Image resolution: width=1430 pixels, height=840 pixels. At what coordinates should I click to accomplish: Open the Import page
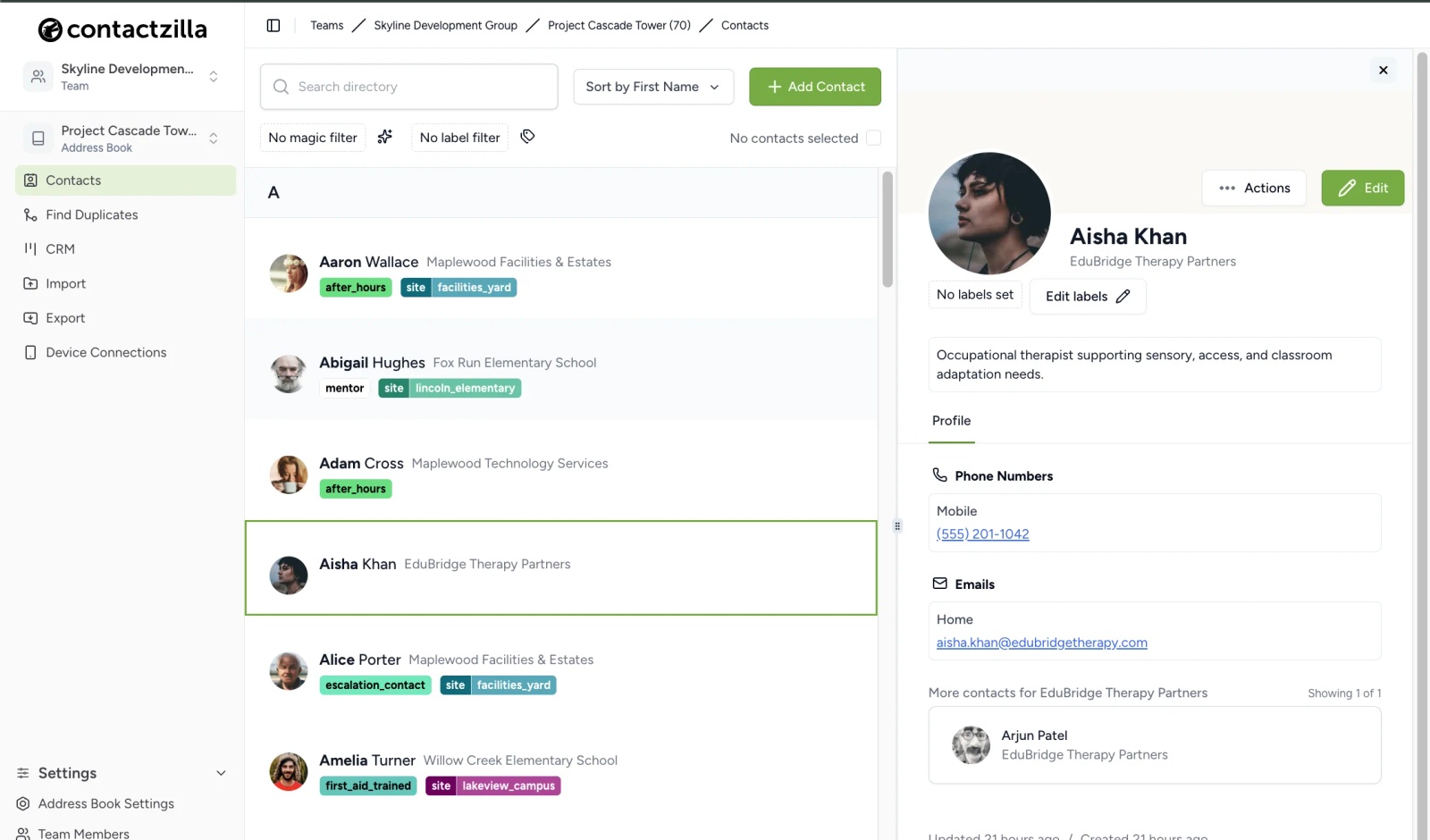125,283
